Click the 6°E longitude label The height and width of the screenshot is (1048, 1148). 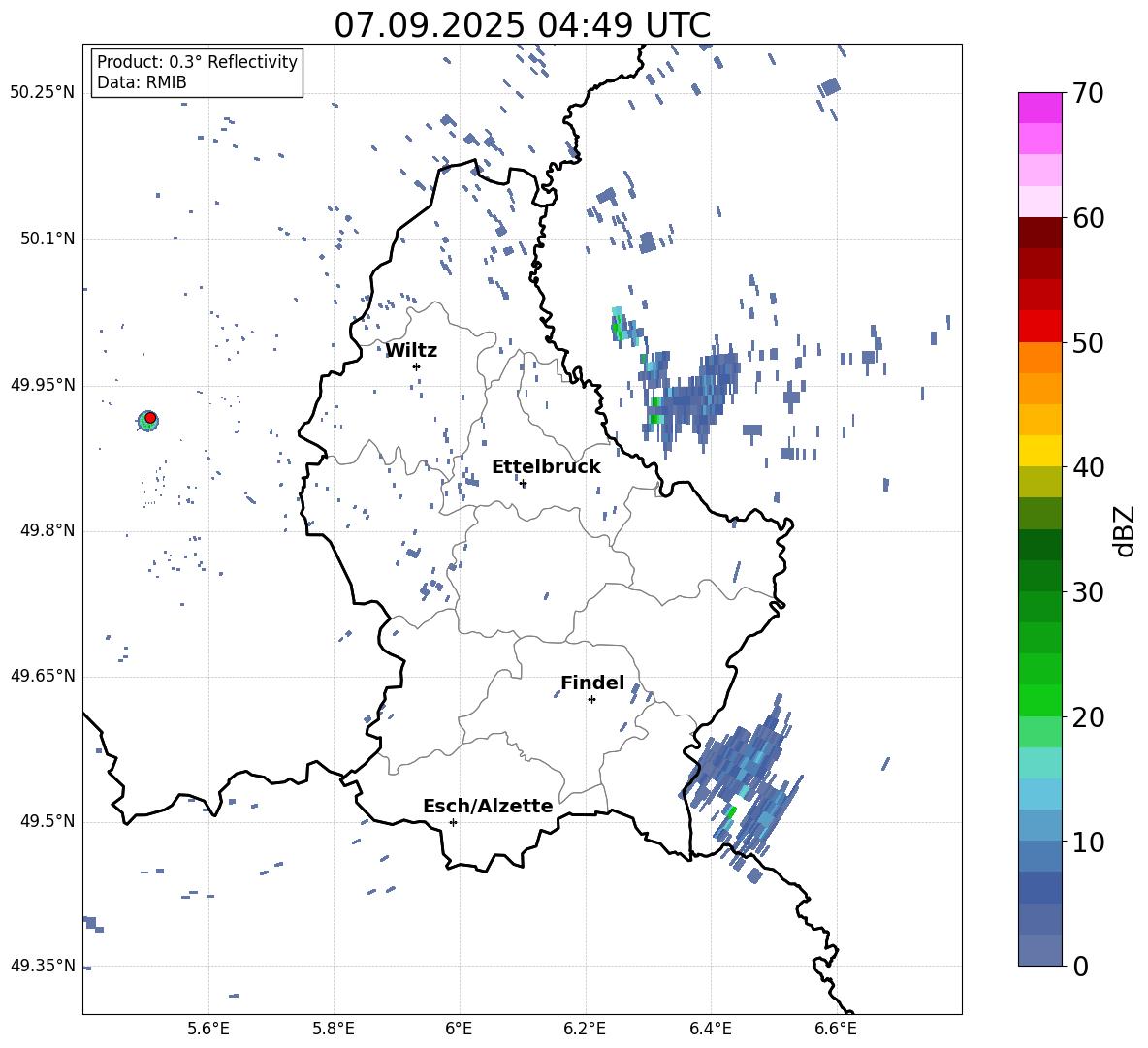pos(459,1029)
